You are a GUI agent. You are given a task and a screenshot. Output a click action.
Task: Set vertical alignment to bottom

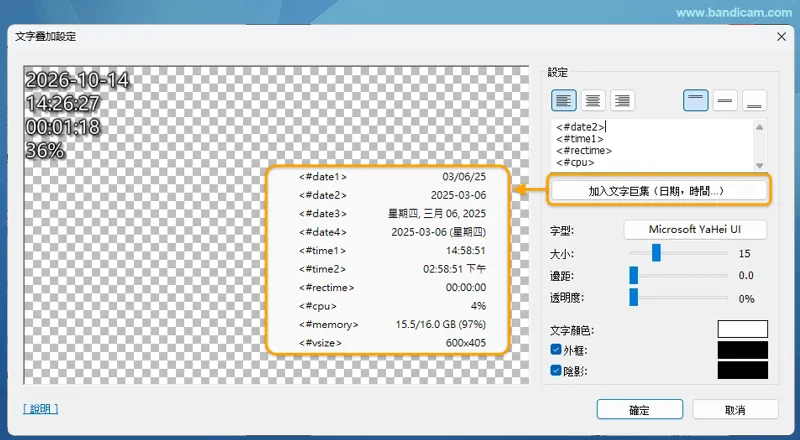(x=754, y=101)
